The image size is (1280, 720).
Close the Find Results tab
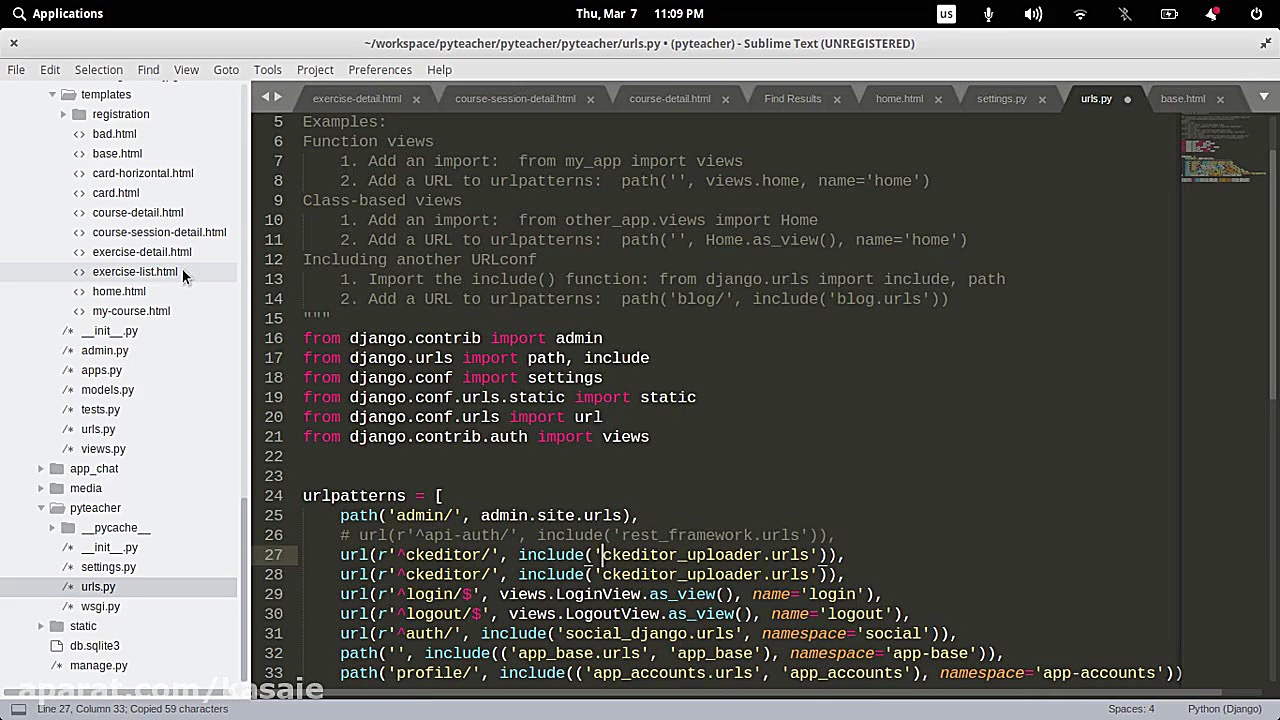[x=837, y=99]
